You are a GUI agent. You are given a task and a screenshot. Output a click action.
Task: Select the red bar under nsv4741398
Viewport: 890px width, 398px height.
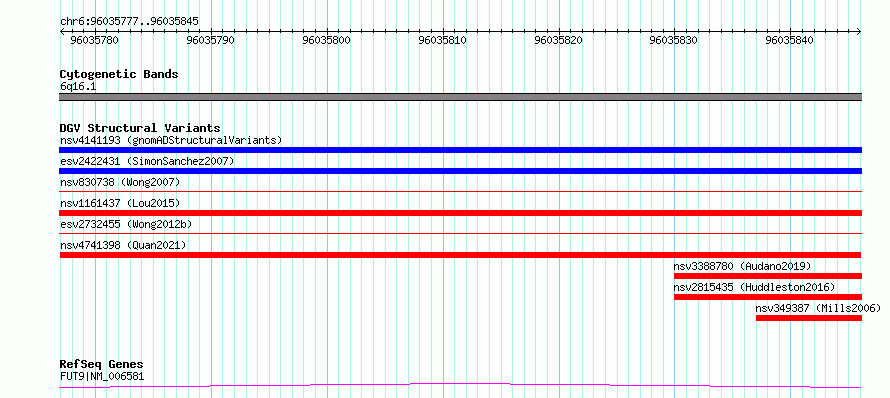[x=460, y=255]
